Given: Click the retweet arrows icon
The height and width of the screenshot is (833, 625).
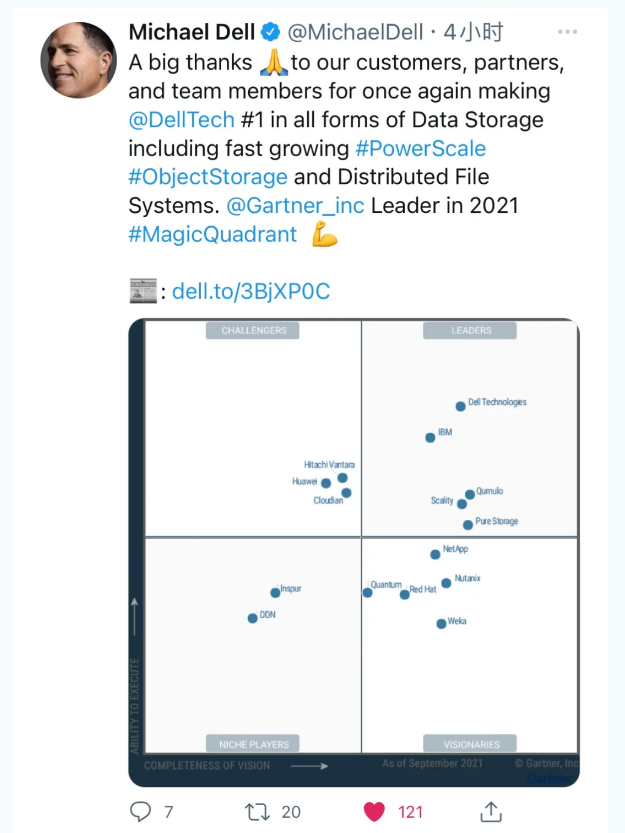Looking at the screenshot, I should click(x=258, y=811).
